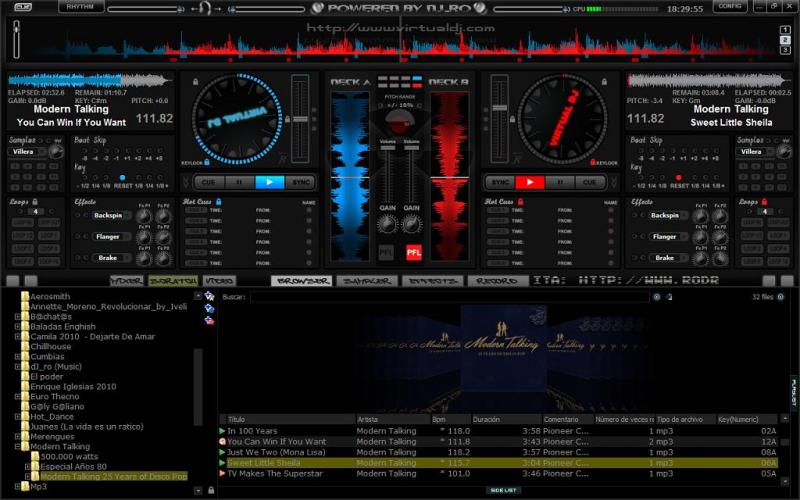Screen dimensions: 800x500
Task: Click the Cue button on deck B
Action: [x=590, y=182]
